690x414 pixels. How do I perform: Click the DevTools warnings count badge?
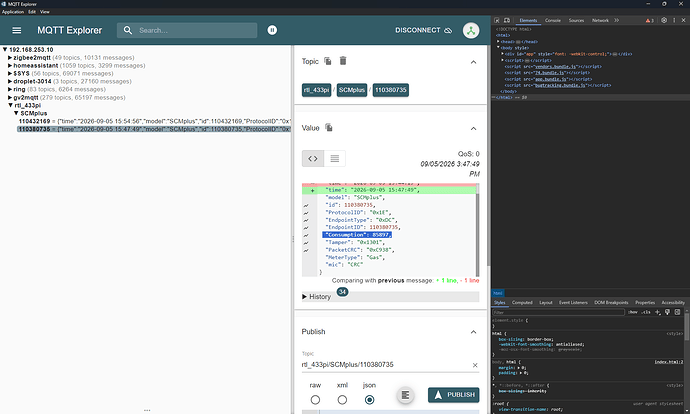click(x=650, y=20)
